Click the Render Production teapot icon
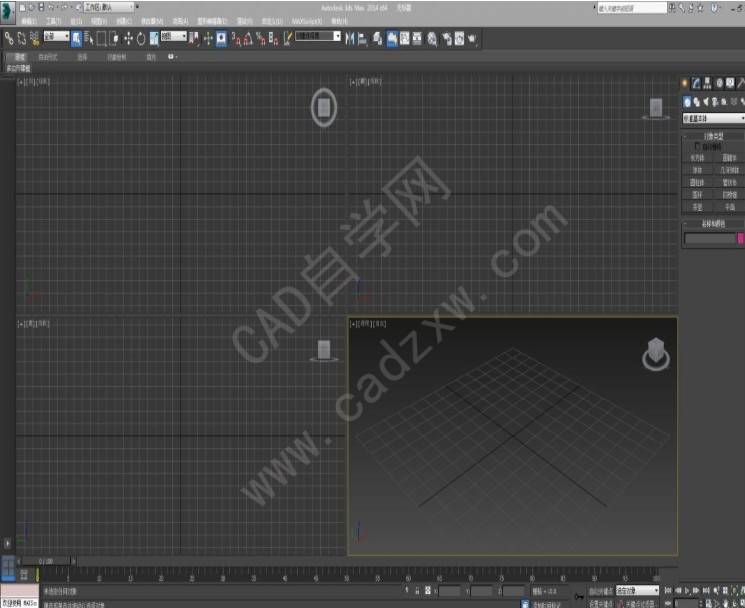Viewport: 745px width, 608px height. tap(472, 39)
